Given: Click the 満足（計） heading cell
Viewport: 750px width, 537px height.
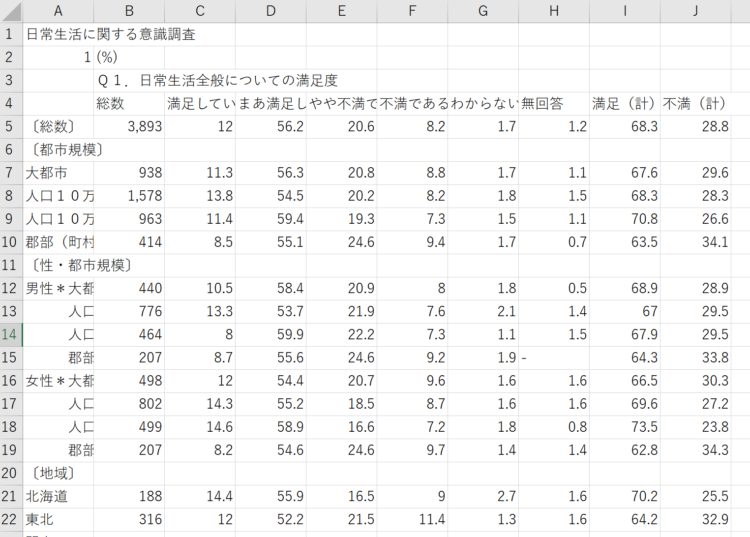Looking at the screenshot, I should [625, 103].
